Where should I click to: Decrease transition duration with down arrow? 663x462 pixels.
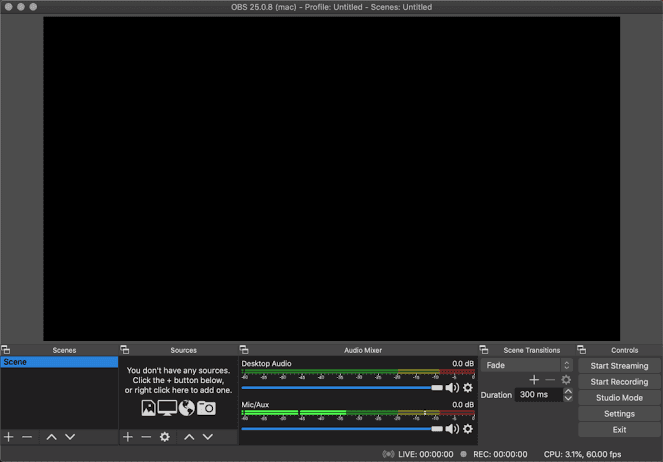point(568,398)
